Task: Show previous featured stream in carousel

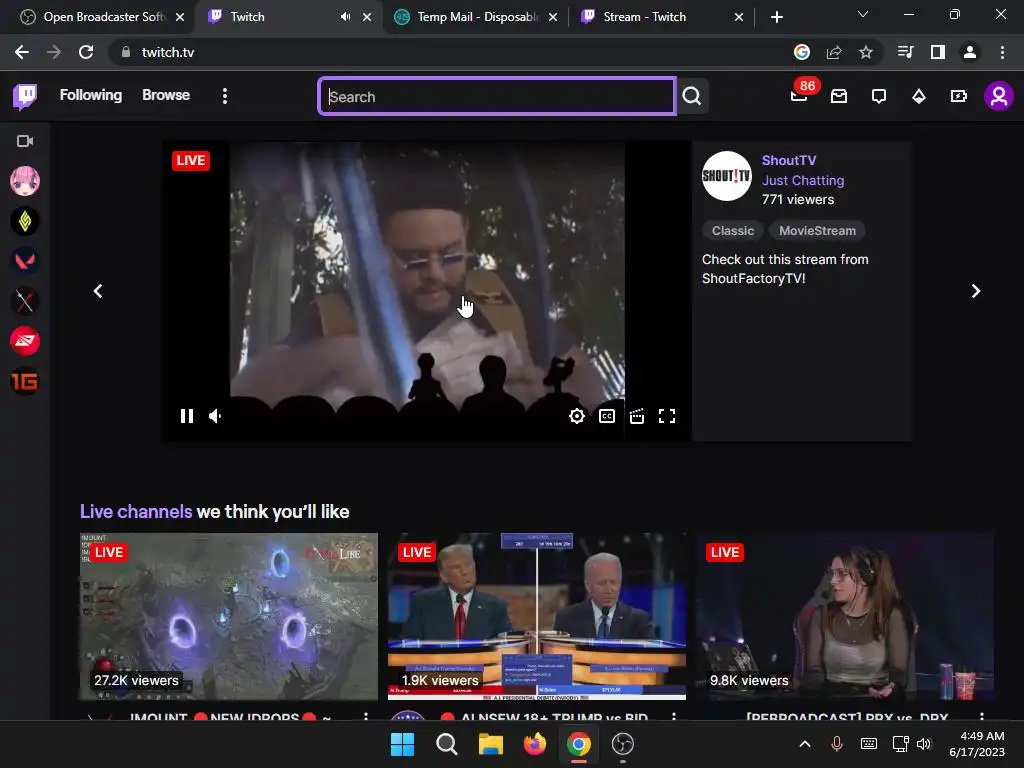Action: coord(98,291)
